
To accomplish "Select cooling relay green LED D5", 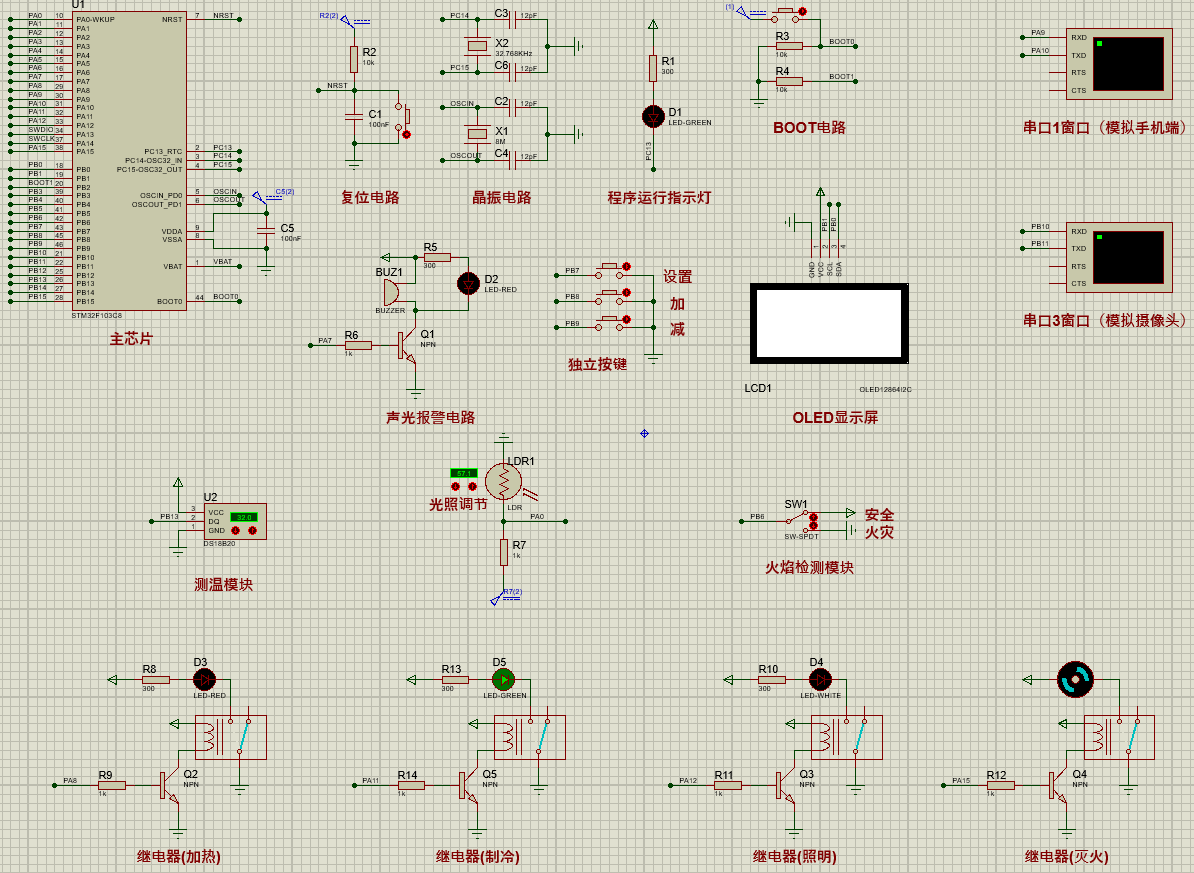I will point(503,680).
